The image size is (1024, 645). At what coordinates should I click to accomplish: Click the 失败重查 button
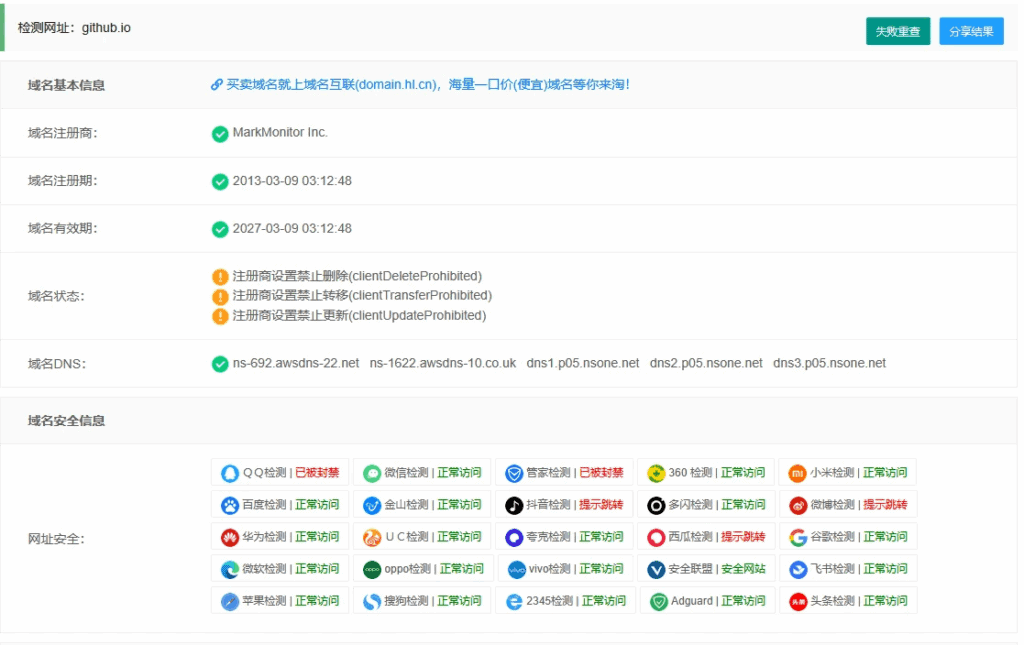pos(897,31)
